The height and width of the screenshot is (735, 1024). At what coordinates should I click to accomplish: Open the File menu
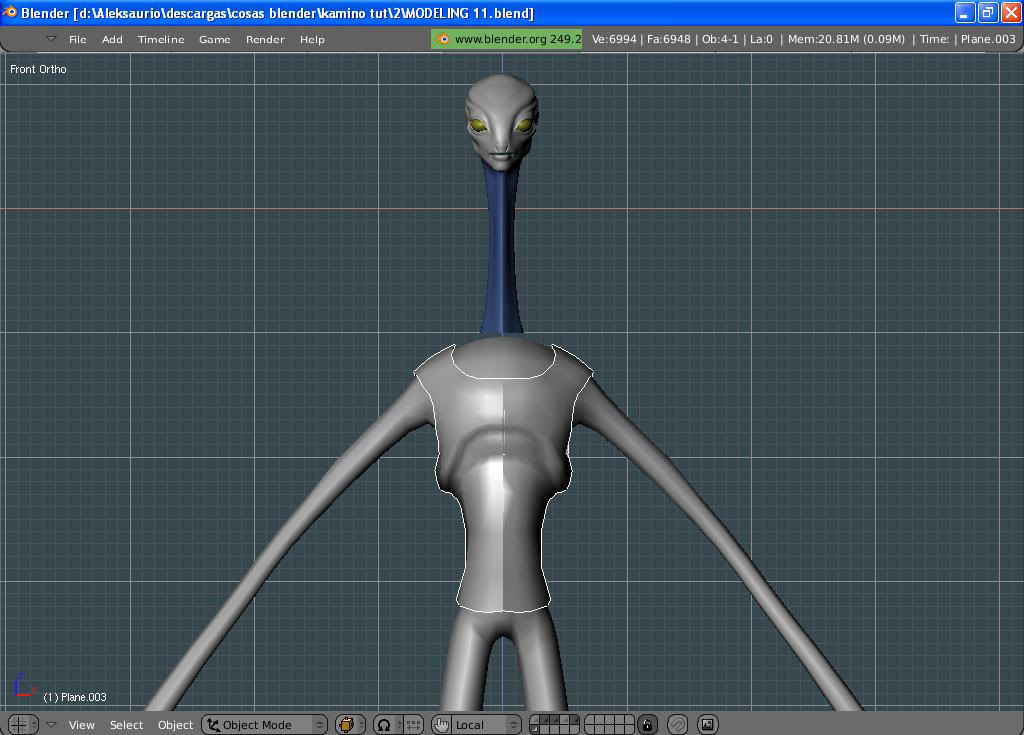[78, 39]
